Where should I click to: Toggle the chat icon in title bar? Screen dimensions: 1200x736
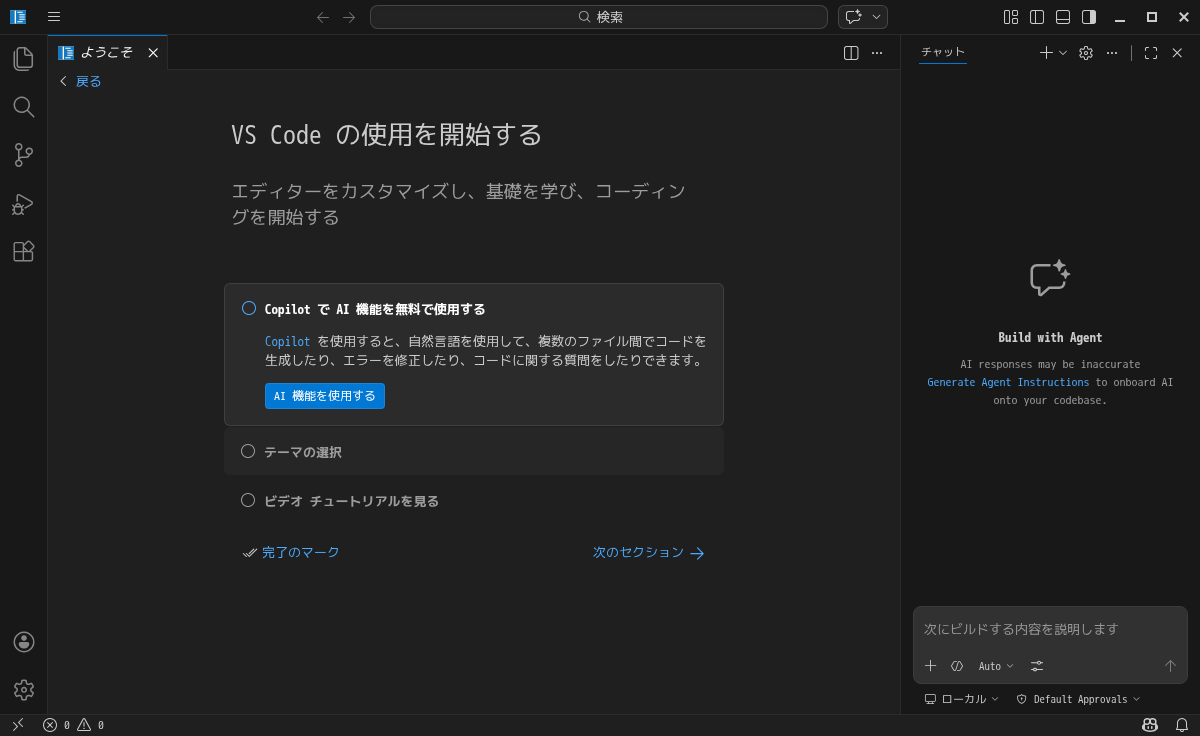tap(853, 17)
